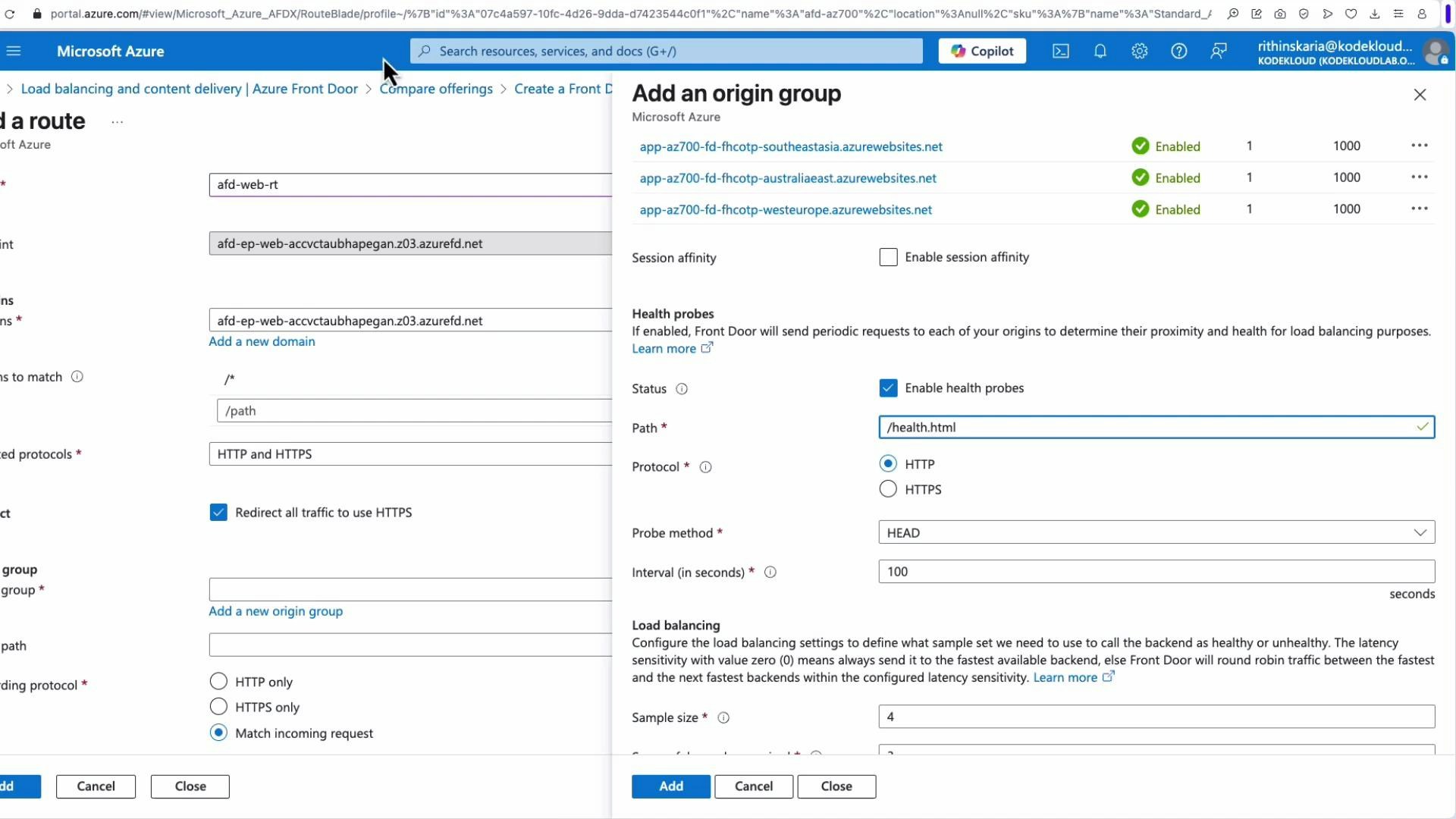Open the Help pane
The image size is (1456, 819).
click(x=1179, y=51)
